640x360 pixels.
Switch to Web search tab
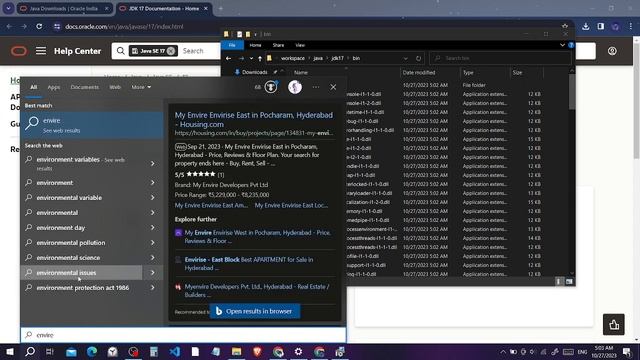115,87
